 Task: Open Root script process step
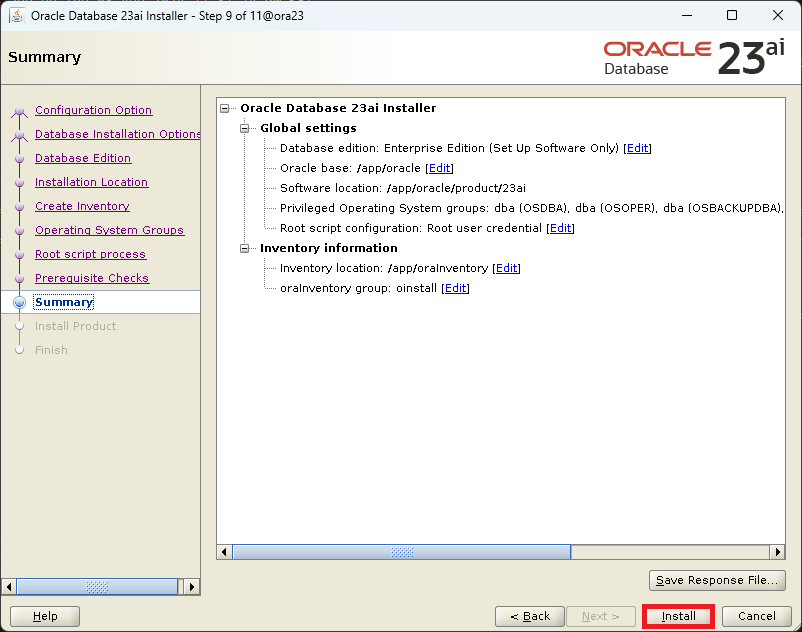pyautogui.click(x=91, y=254)
